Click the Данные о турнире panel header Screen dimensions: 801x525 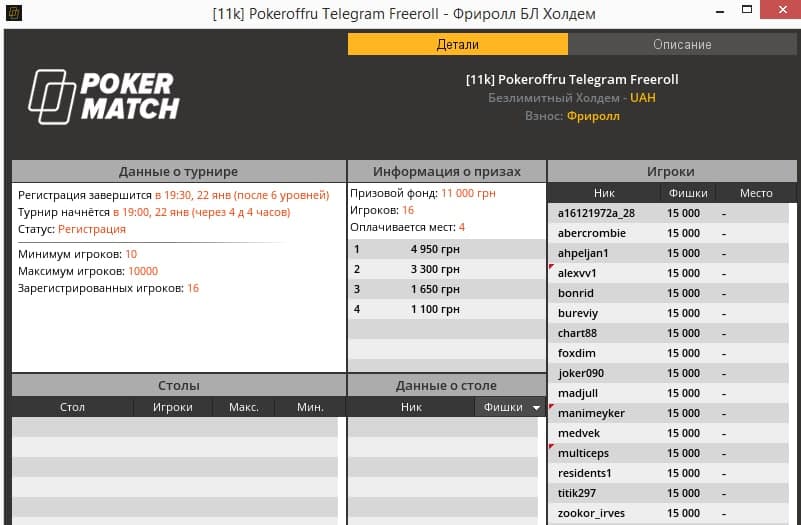pyautogui.click(x=179, y=172)
